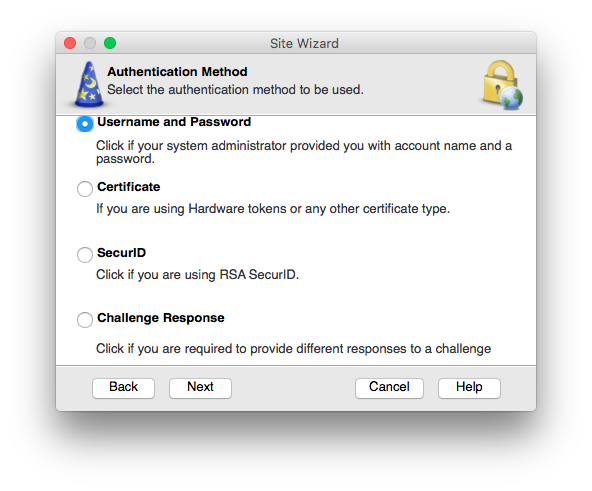Cancel the Site Wizard
Screen dimensions: 592x491
point(389,388)
